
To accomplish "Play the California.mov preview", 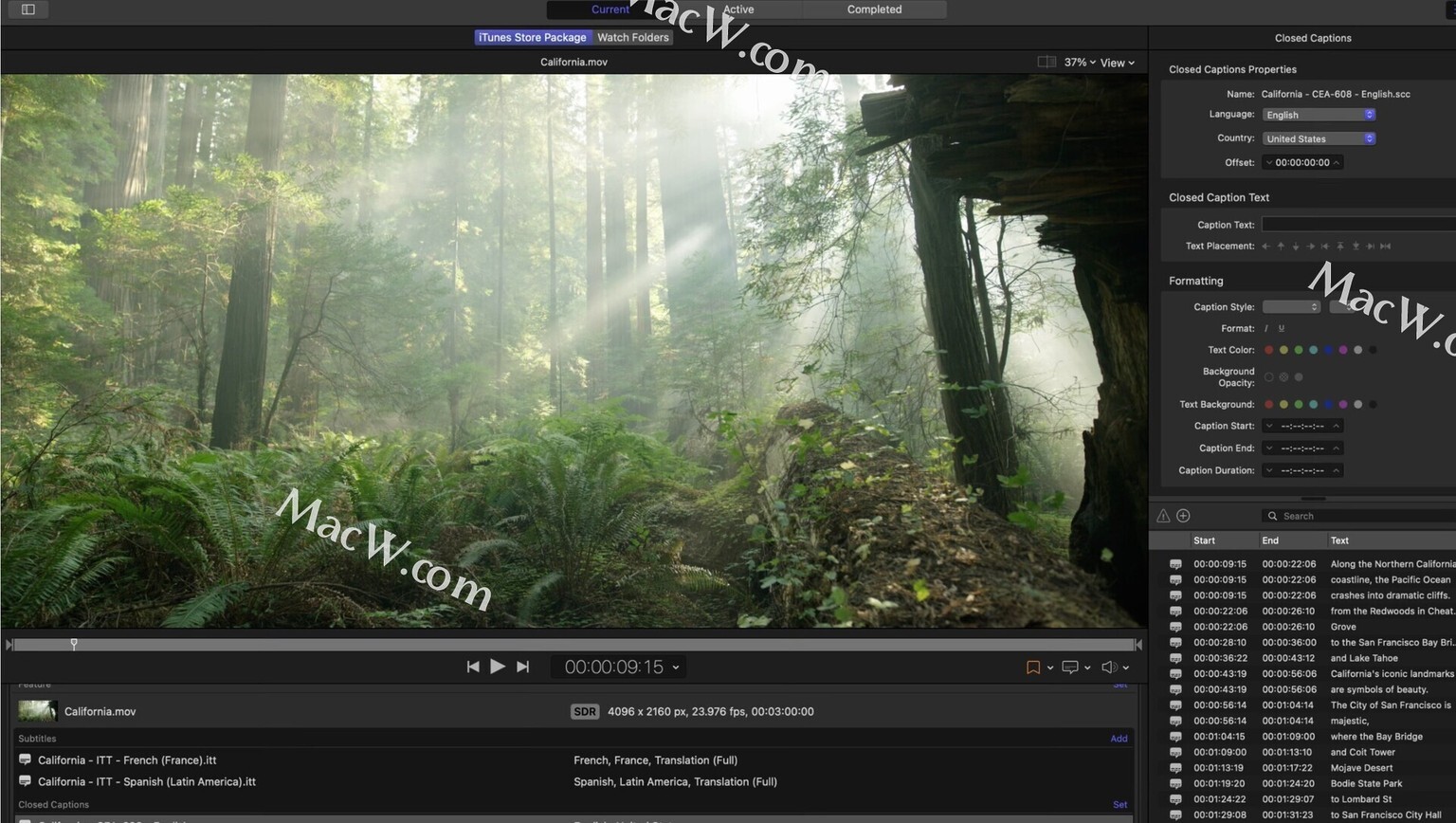I will click(x=498, y=668).
